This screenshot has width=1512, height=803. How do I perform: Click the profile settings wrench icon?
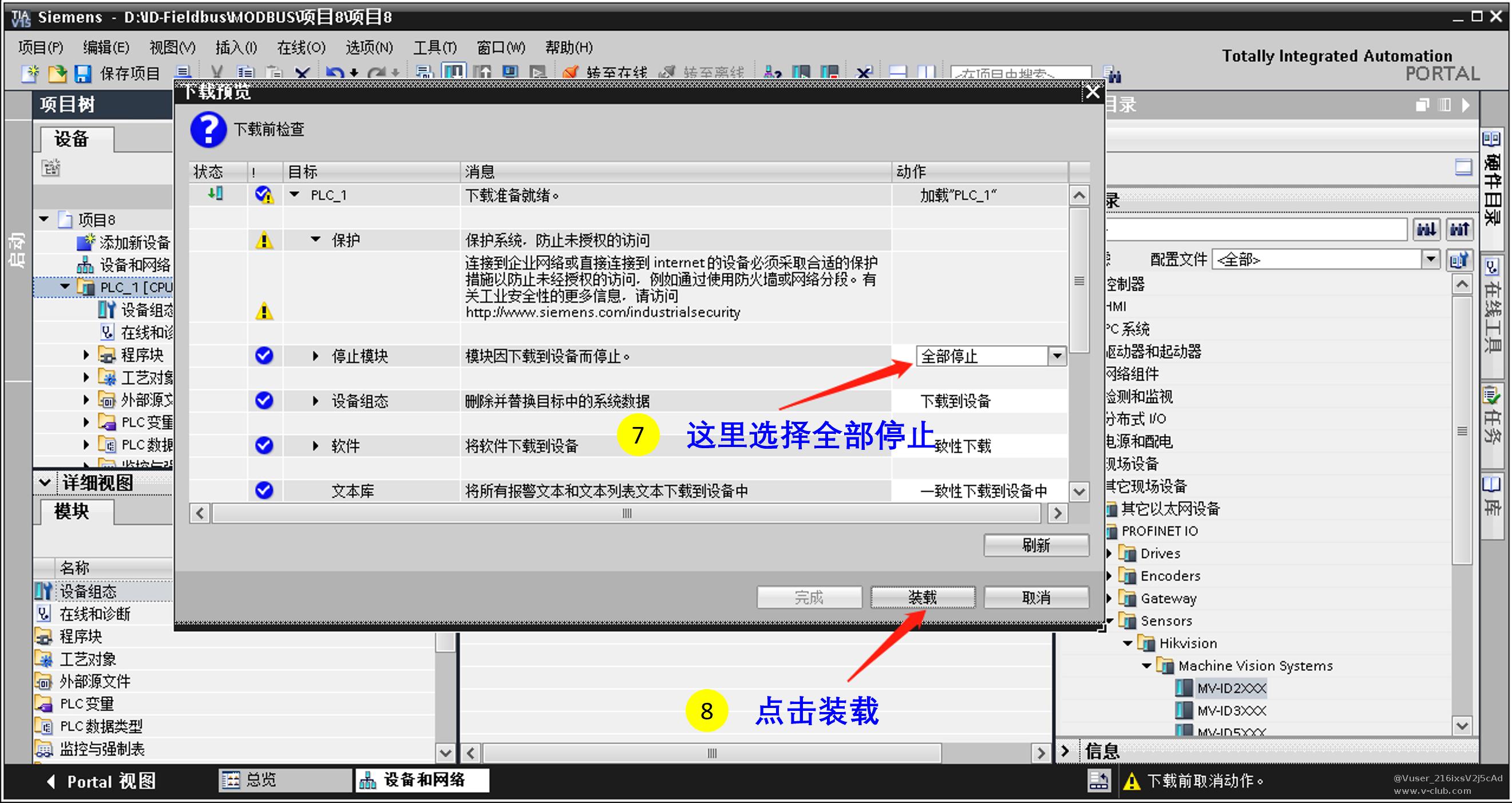(1460, 259)
